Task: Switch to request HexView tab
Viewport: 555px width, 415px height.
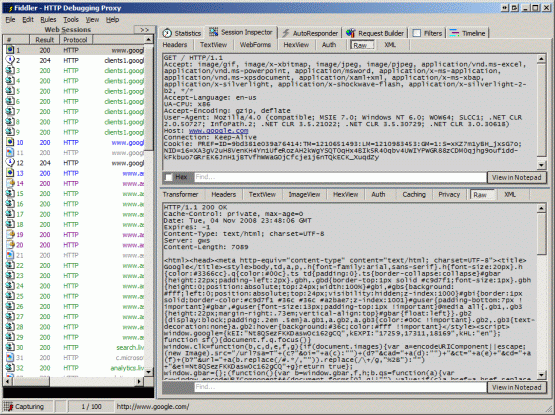Action: (296, 45)
